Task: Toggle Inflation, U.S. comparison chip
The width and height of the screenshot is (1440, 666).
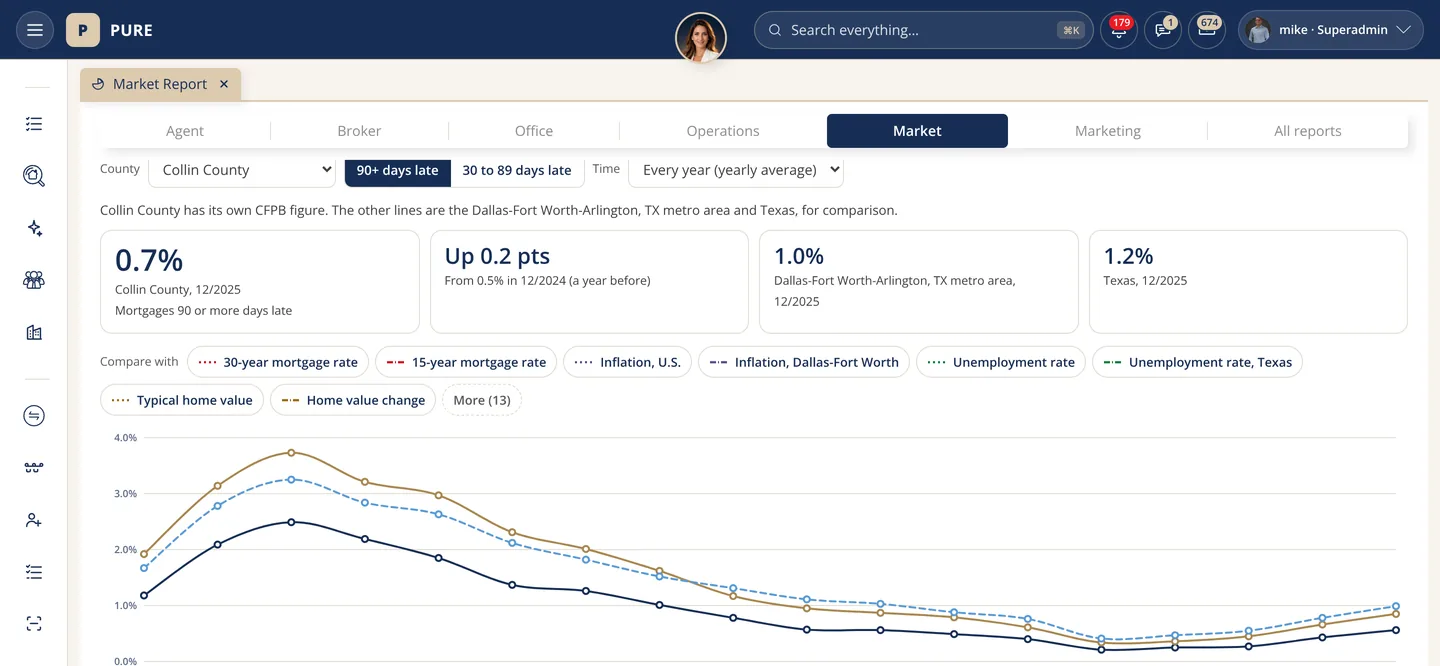Action: click(x=627, y=362)
